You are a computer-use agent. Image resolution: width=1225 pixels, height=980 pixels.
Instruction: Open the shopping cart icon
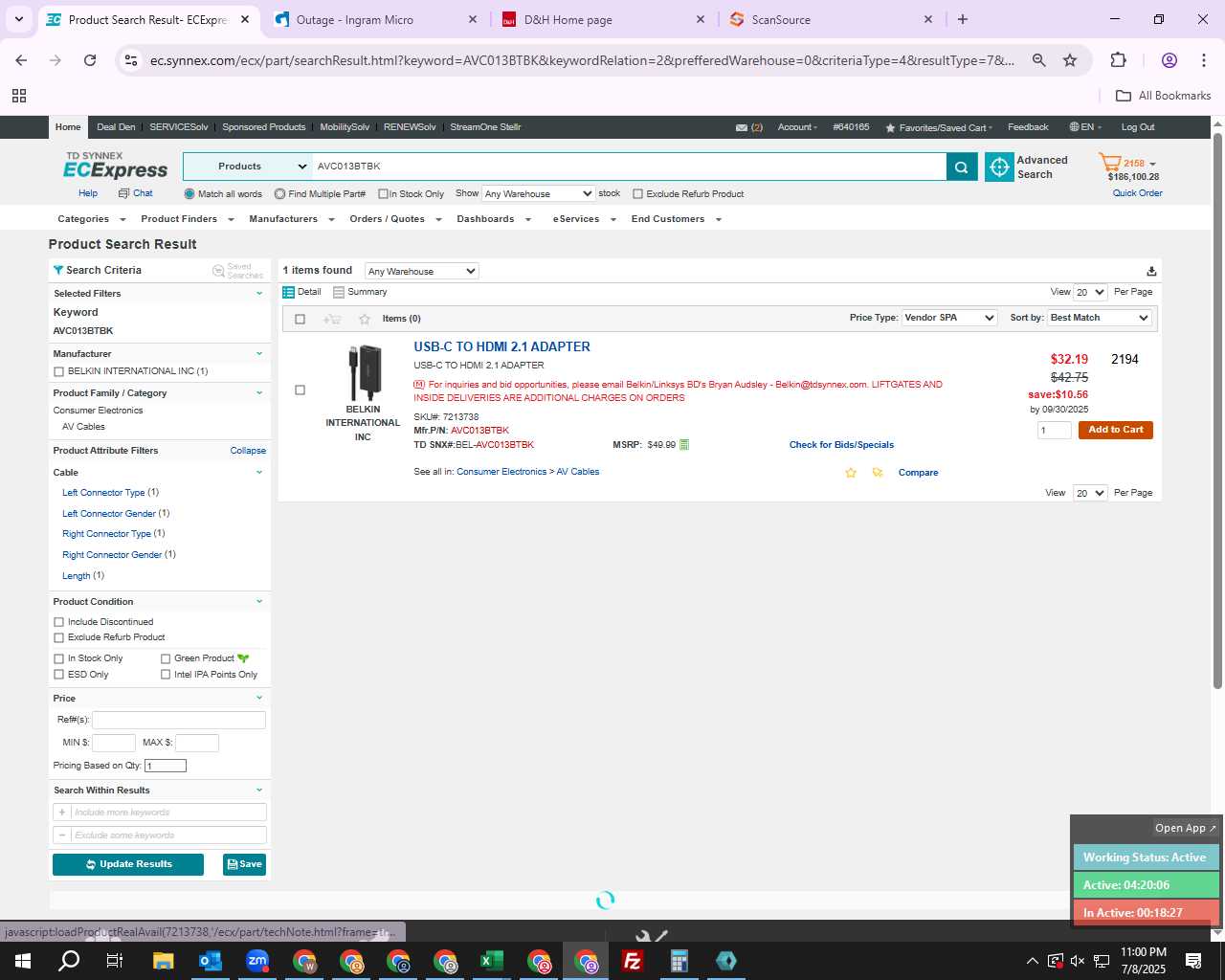coord(1109,162)
